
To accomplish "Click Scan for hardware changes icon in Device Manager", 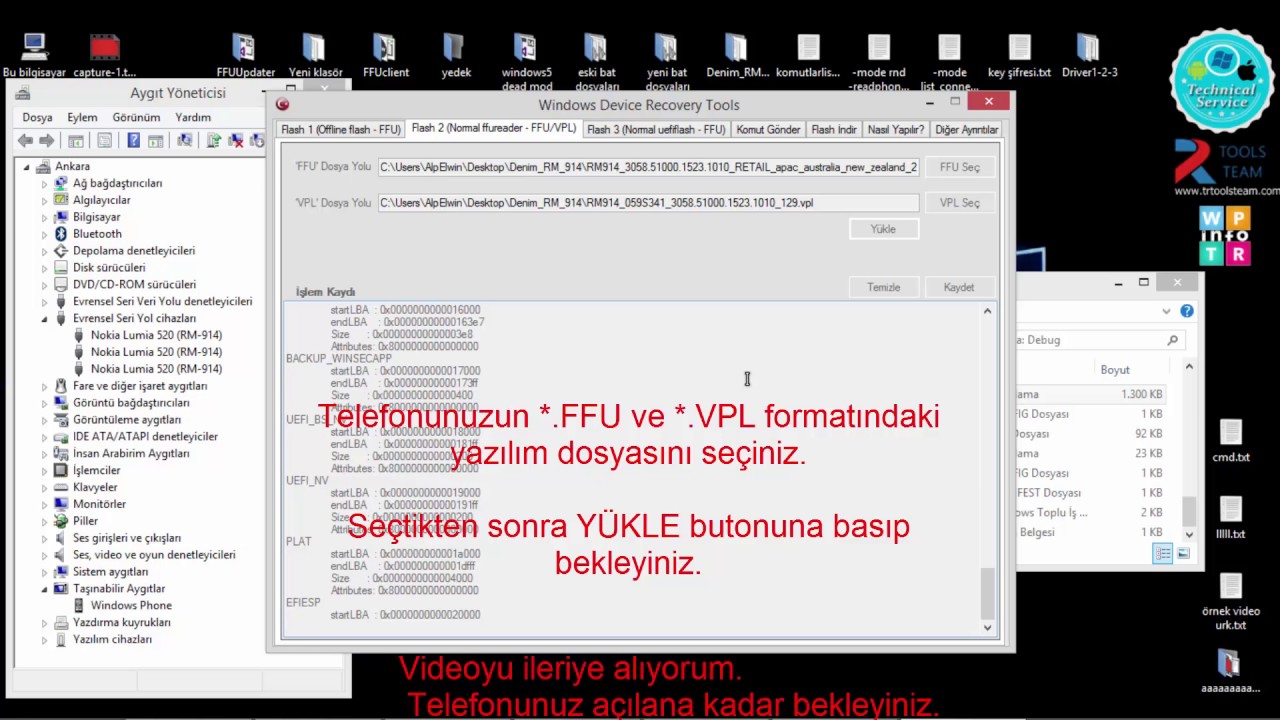I will point(185,141).
